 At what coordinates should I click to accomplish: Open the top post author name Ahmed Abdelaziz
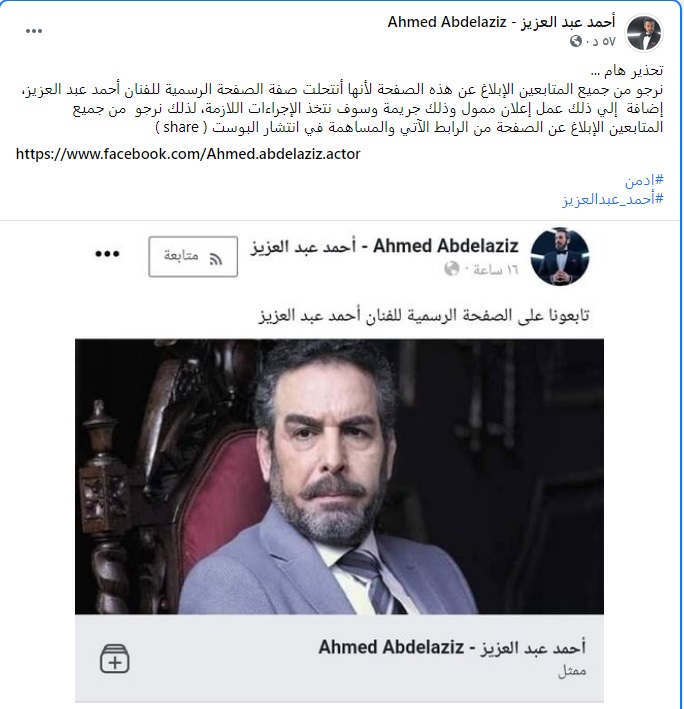[x=501, y=22]
